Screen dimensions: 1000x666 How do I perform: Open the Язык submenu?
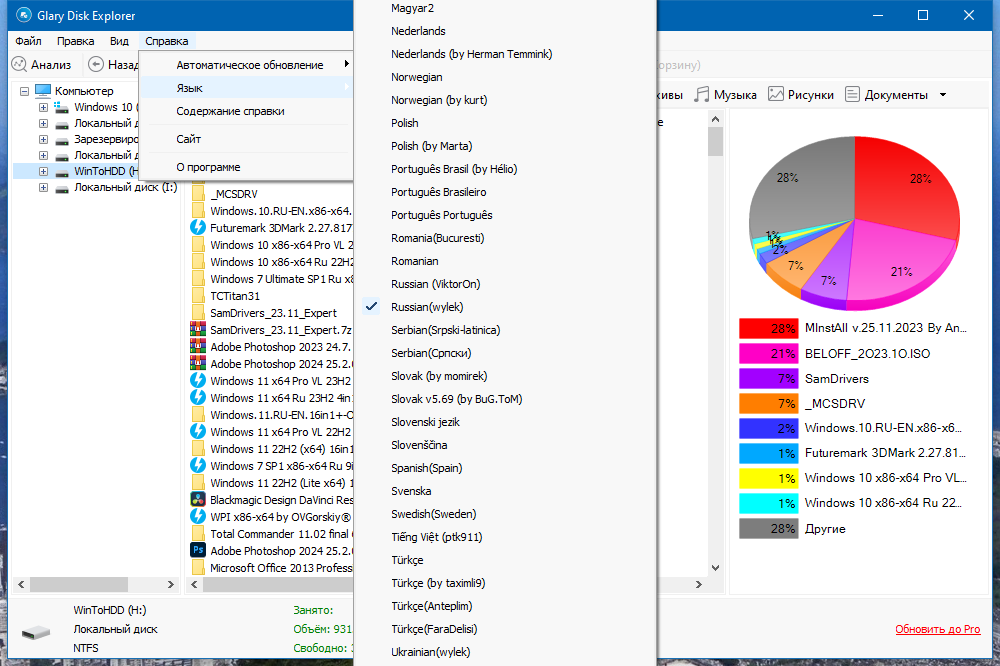(x=246, y=87)
